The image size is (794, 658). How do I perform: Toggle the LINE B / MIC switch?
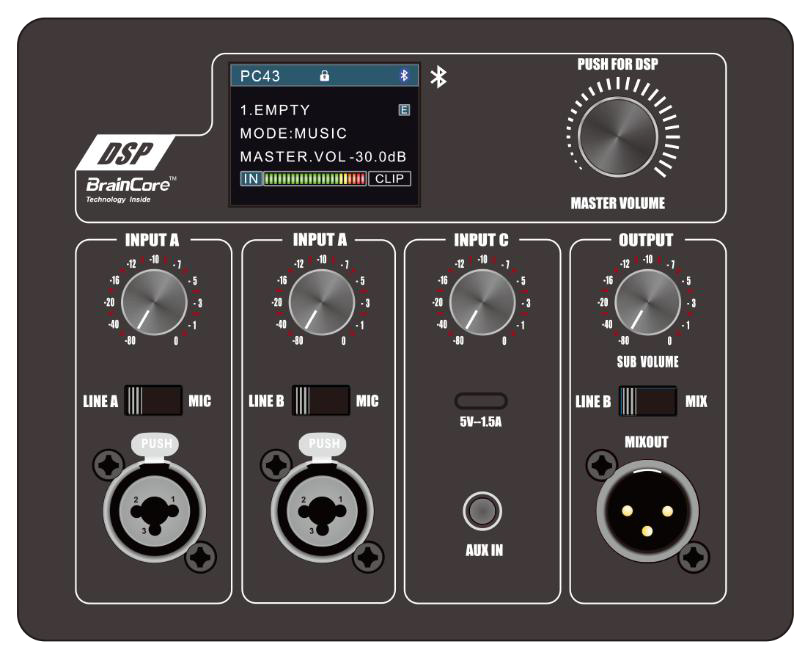click(321, 401)
